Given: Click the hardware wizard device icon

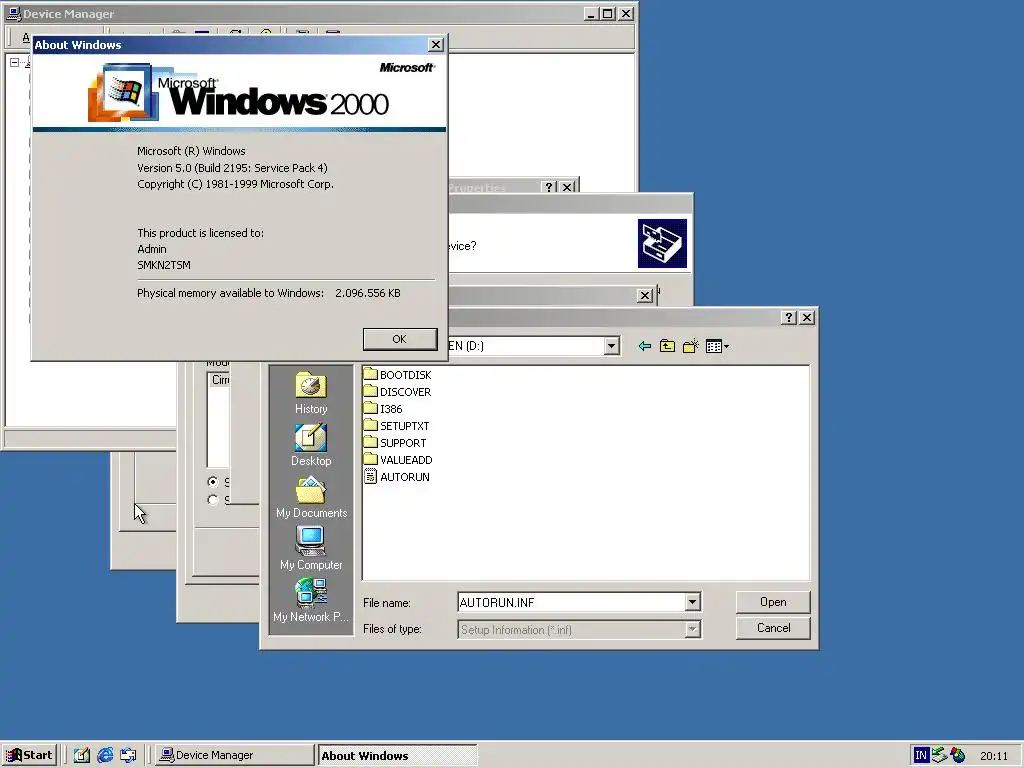Looking at the screenshot, I should (x=662, y=243).
